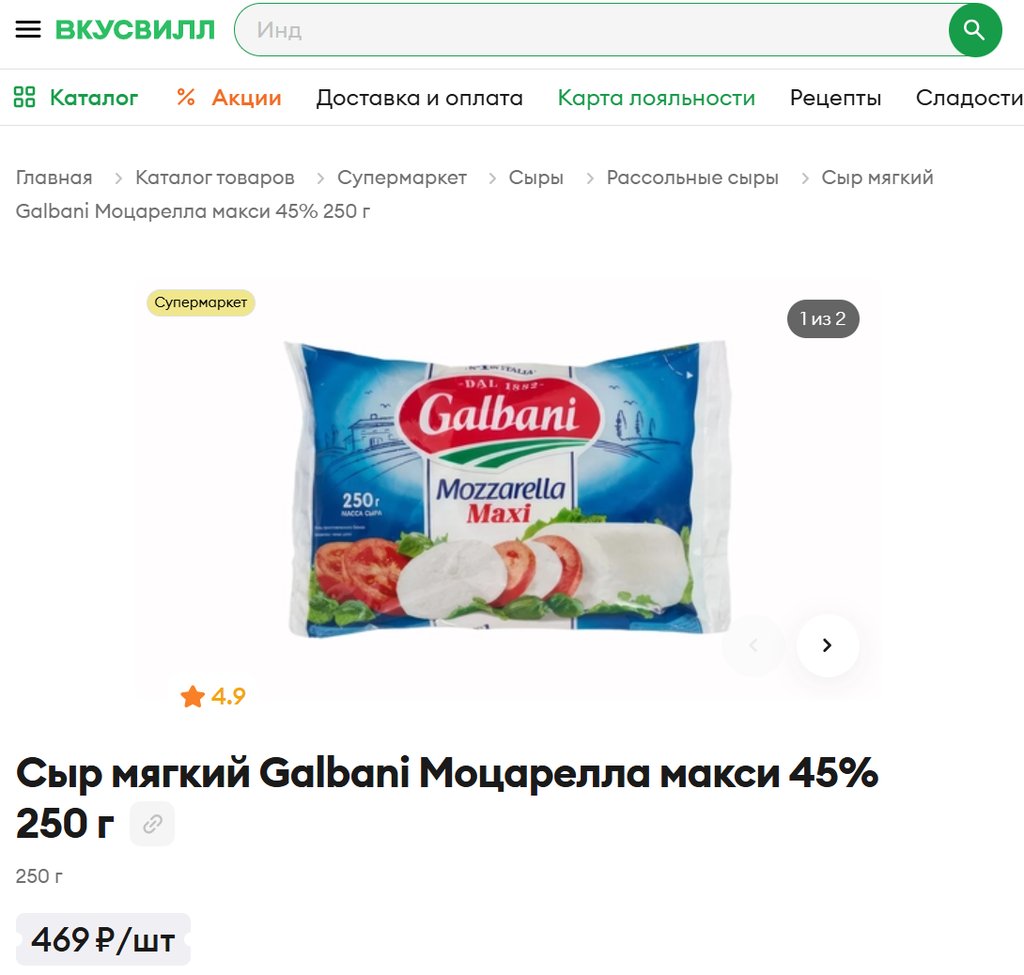The height and width of the screenshot is (975, 1024).
Task: Click the Супермаркет yellow badge
Action: [x=200, y=302]
